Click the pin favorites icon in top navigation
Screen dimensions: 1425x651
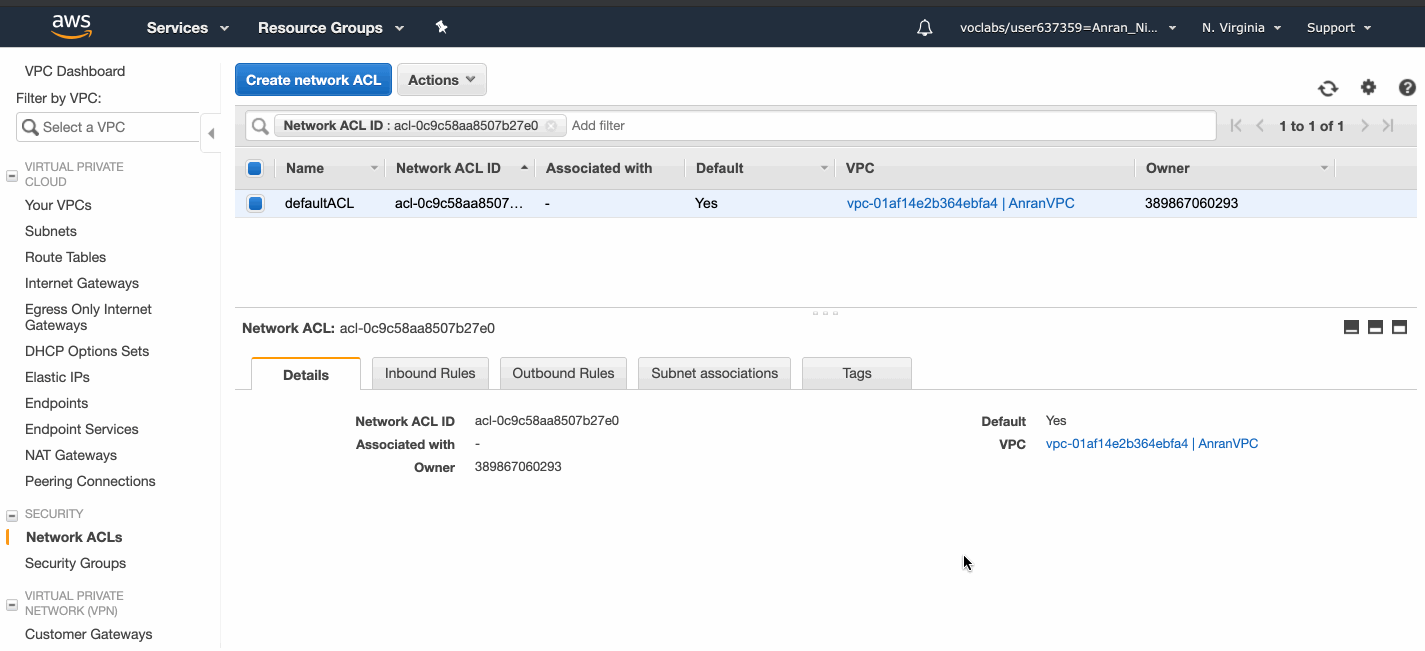click(441, 28)
